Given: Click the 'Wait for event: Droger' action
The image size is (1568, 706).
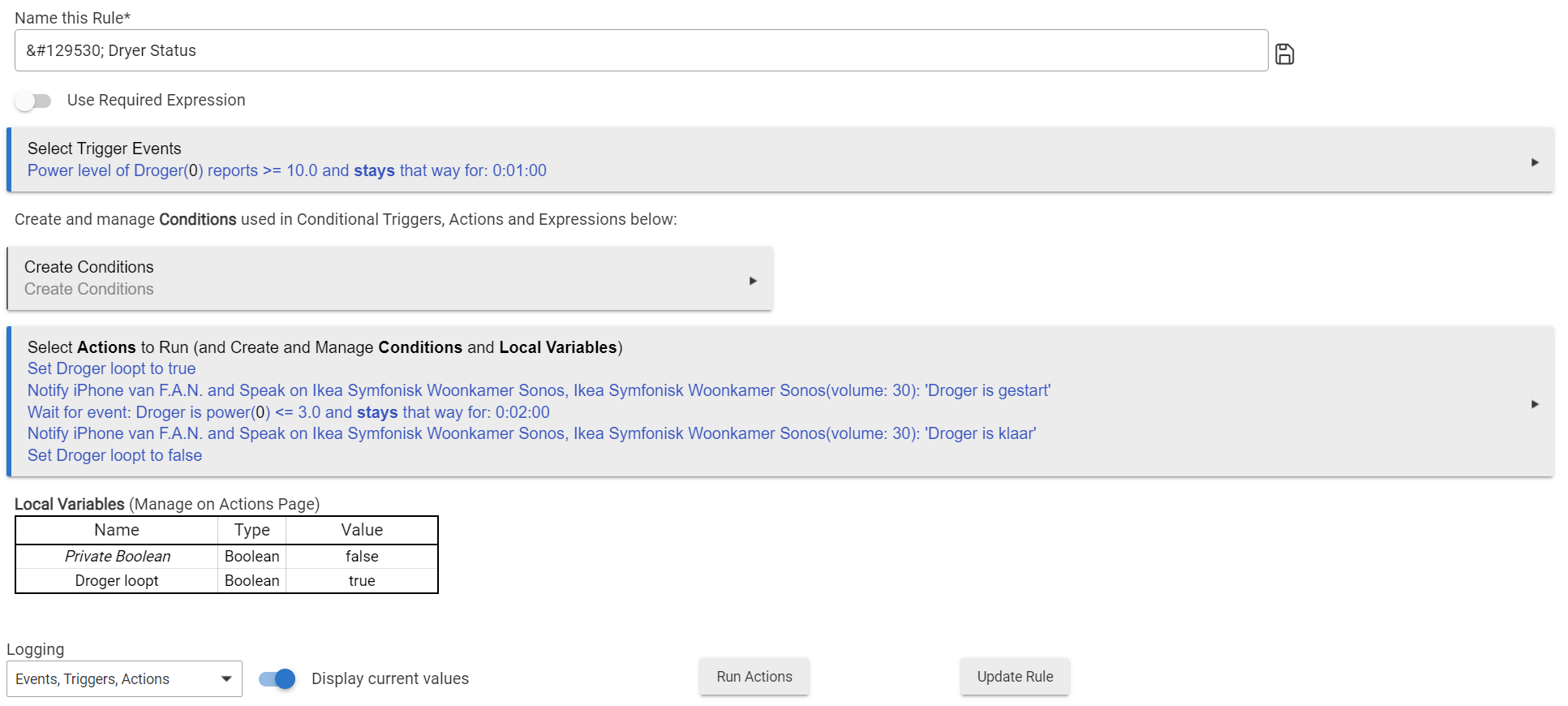Looking at the screenshot, I should tap(288, 412).
